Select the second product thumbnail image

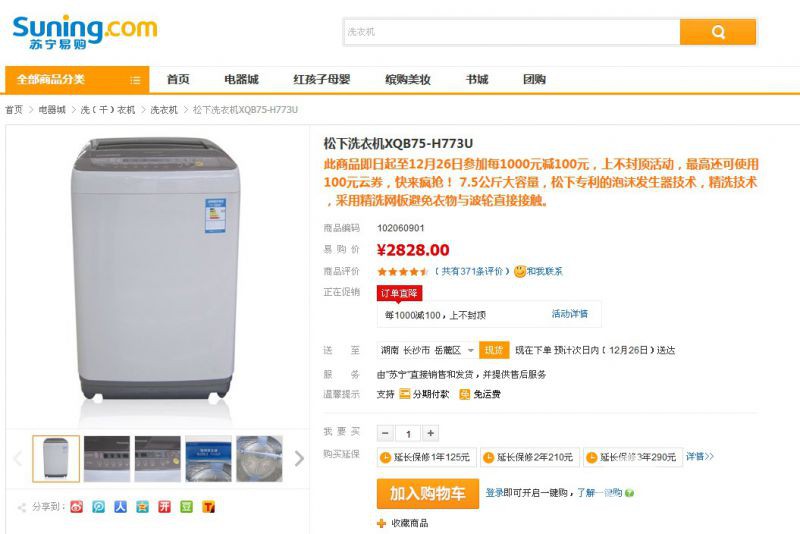(106, 459)
